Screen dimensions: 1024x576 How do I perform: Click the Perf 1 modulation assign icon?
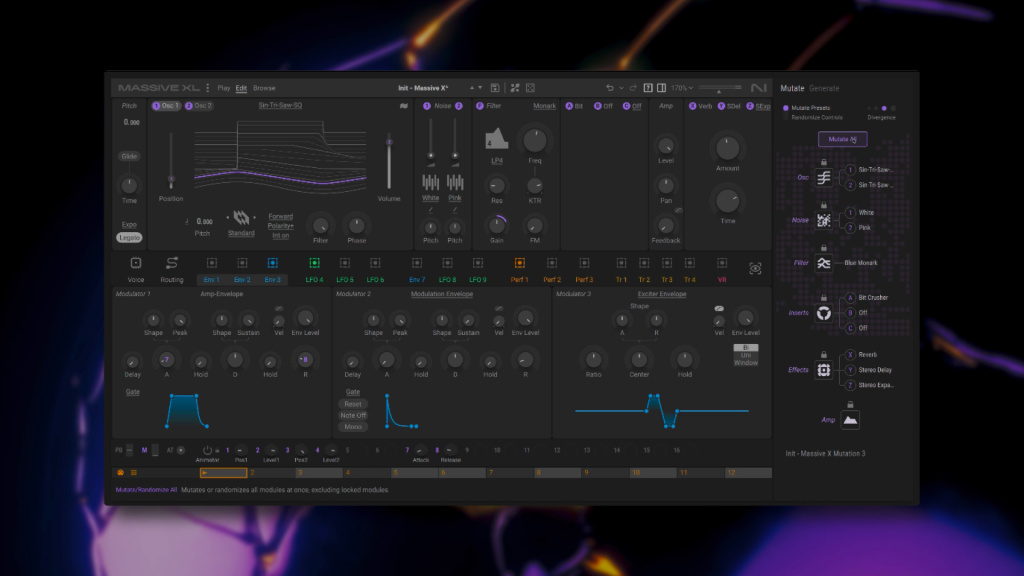519,263
